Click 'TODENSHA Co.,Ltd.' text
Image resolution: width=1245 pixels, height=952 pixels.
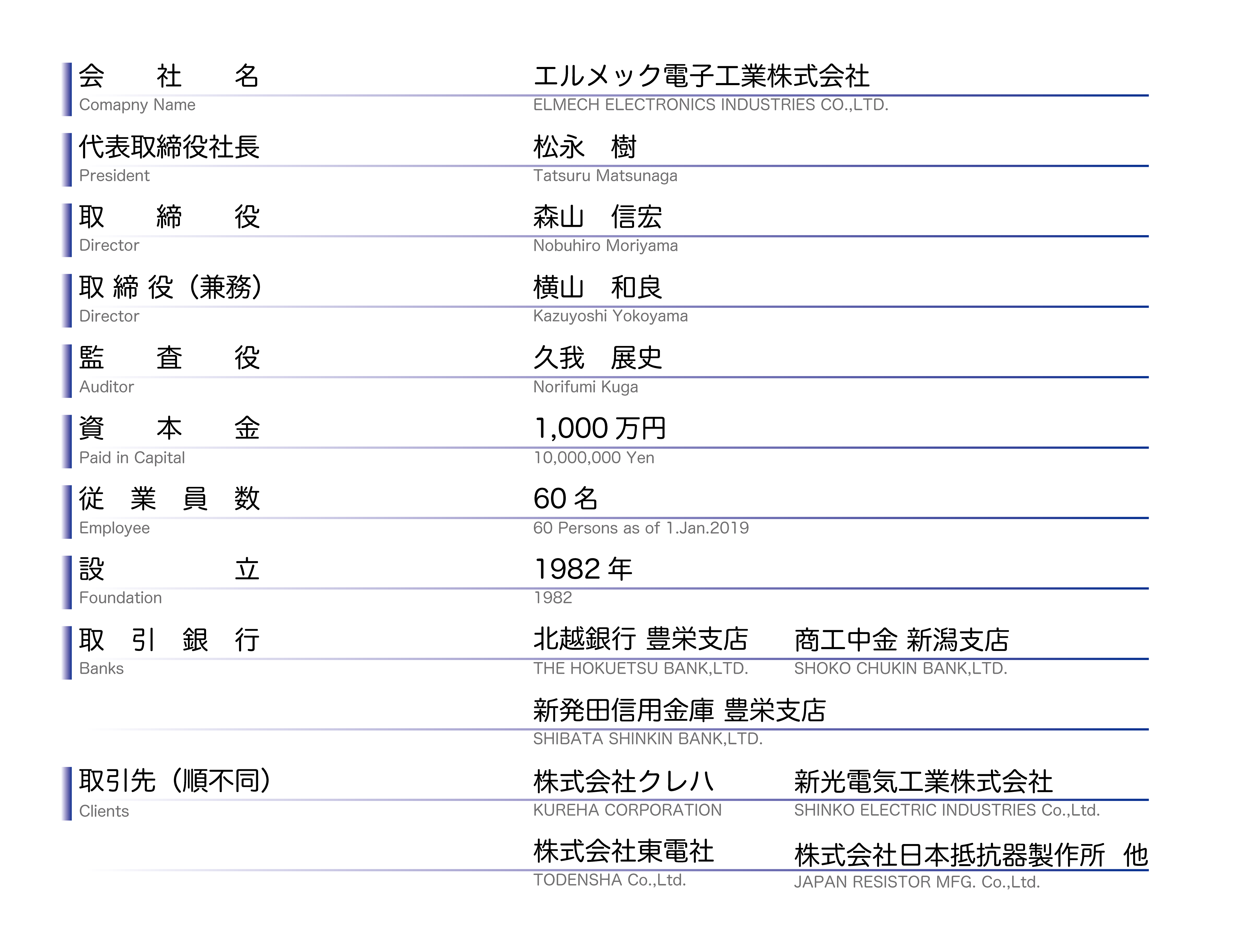[x=610, y=880]
